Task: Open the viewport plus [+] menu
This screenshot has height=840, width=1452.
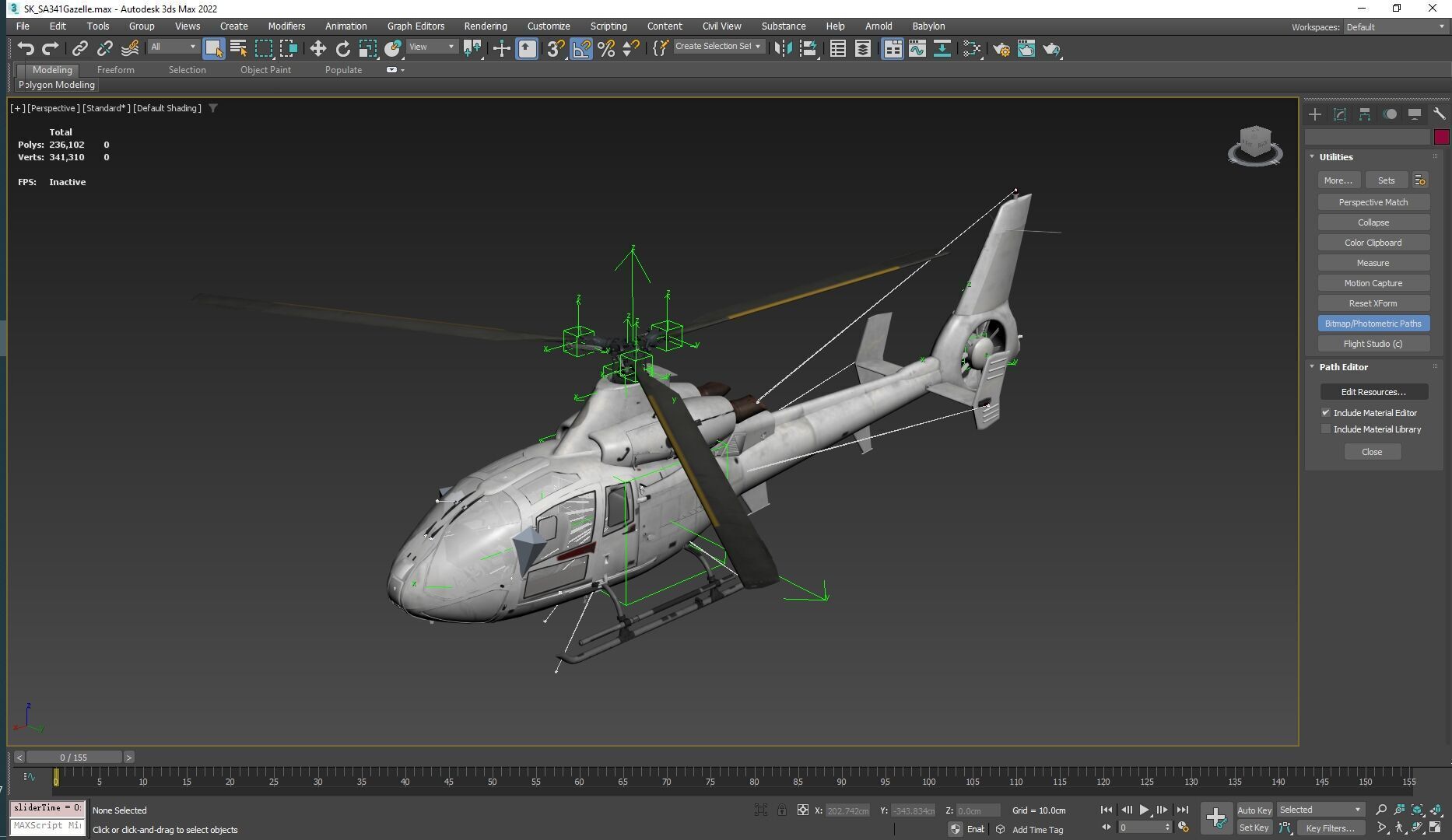Action: click(x=17, y=108)
